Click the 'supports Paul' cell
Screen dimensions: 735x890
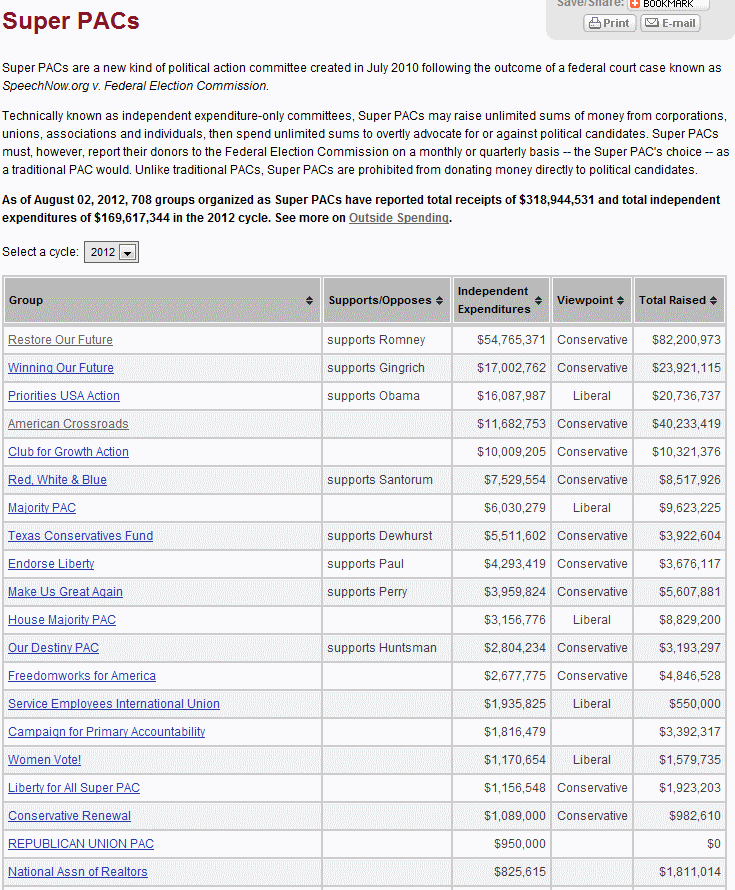387,564
